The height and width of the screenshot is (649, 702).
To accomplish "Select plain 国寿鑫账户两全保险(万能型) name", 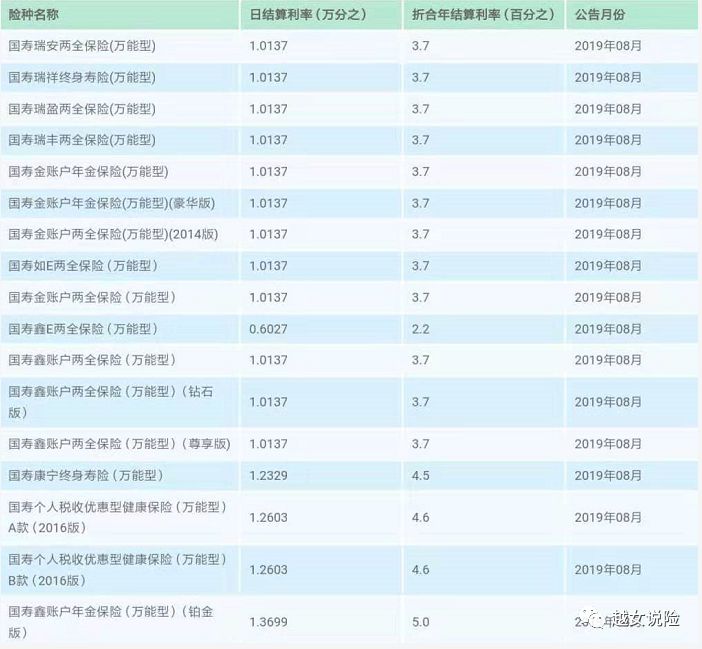I will [92, 360].
